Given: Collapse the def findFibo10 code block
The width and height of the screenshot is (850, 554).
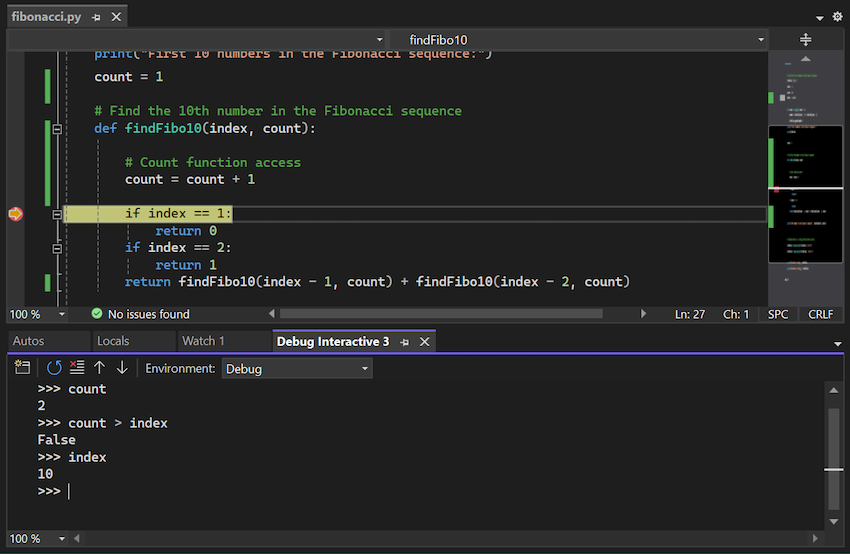Looking at the screenshot, I should coord(57,129).
